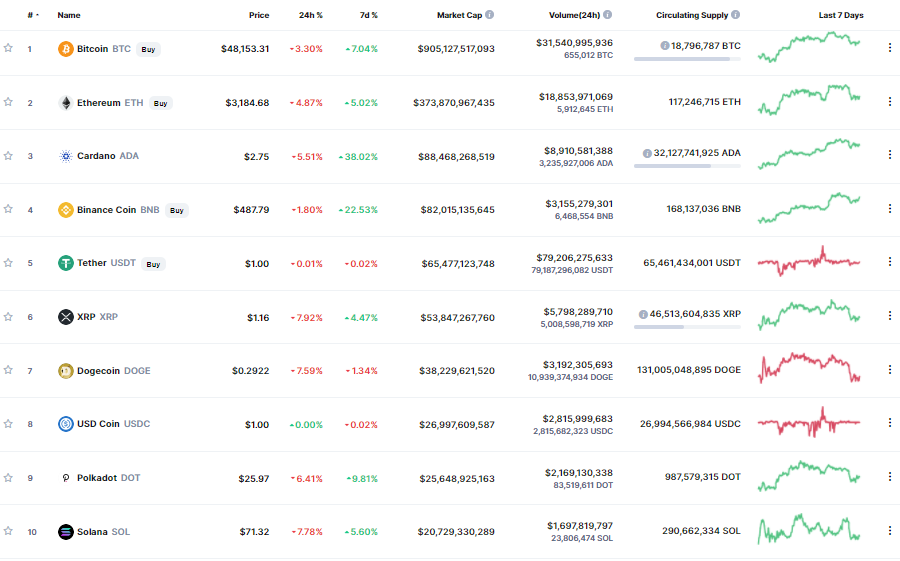This screenshot has height=561, width=900.
Task: Click the Dogecoin logo icon
Action: [66, 371]
